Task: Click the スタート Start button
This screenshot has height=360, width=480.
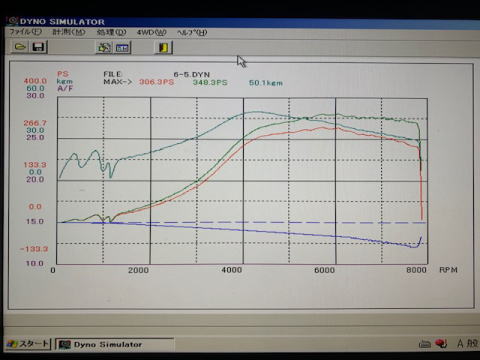Action: coord(28,344)
